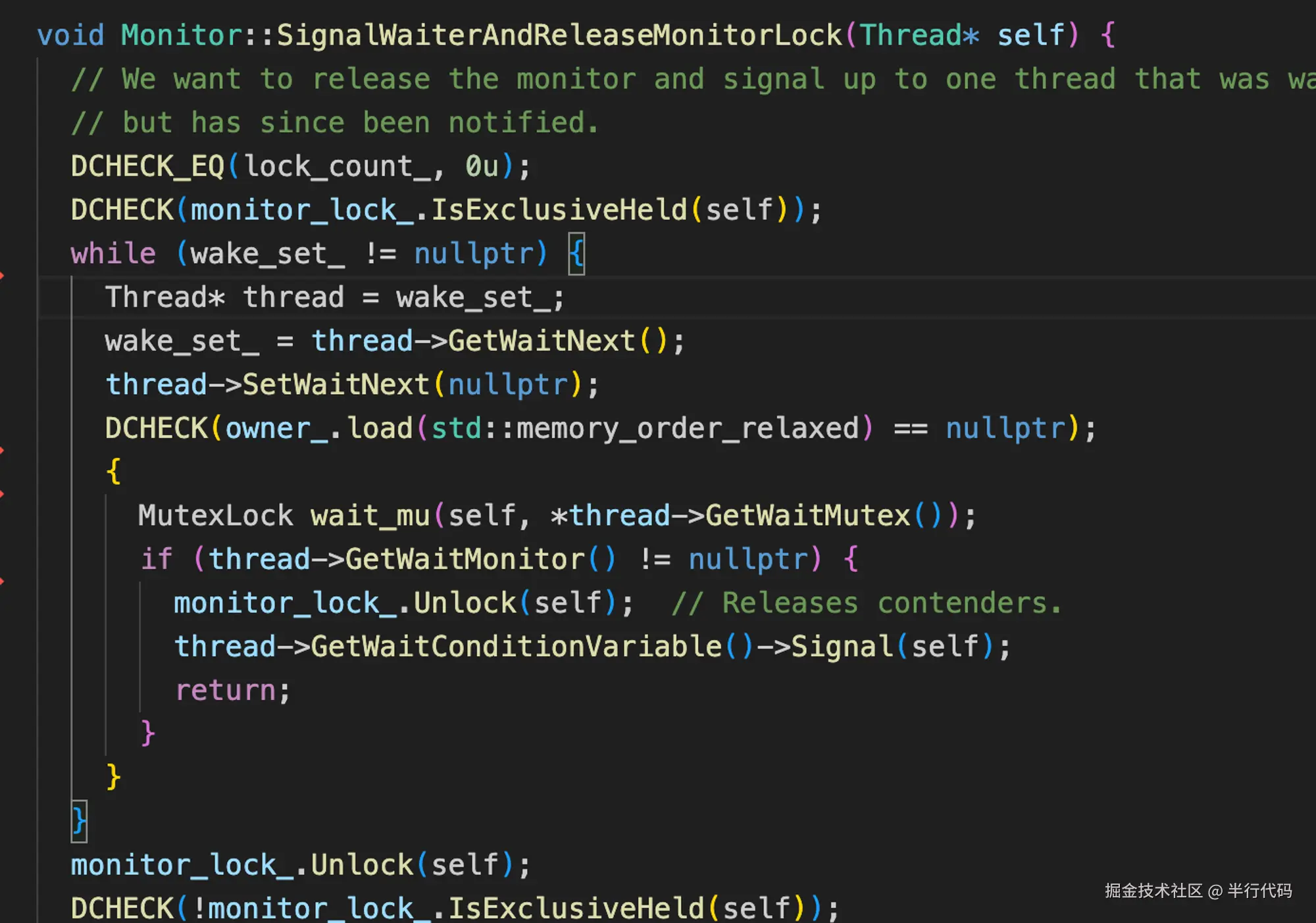Click the lock_count_ variable

click(x=337, y=166)
